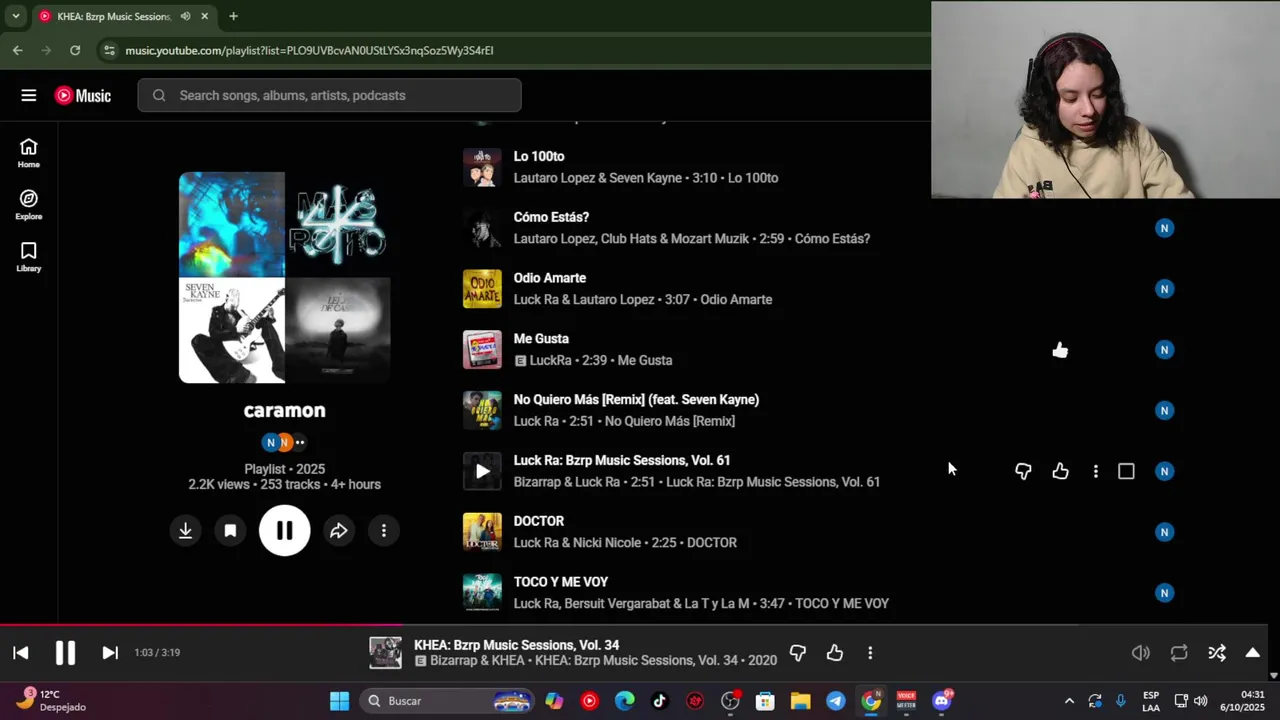
Task: Click the browser address bar URL
Action: coord(309,50)
